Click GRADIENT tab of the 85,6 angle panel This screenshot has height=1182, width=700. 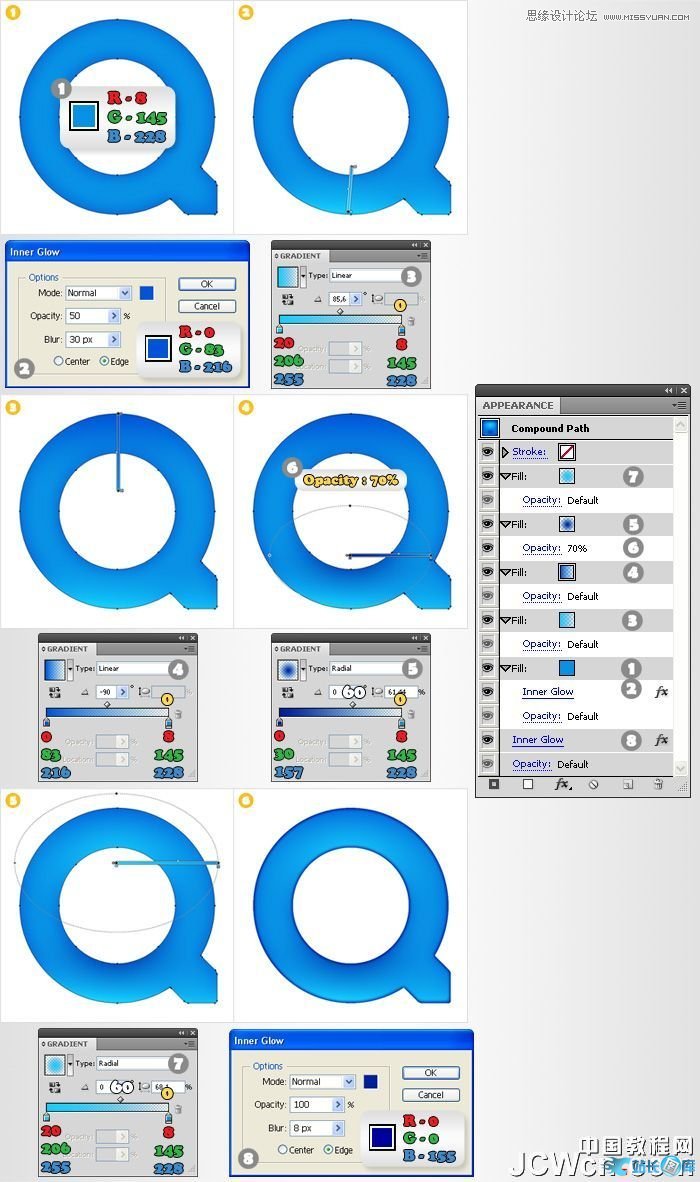(300, 256)
